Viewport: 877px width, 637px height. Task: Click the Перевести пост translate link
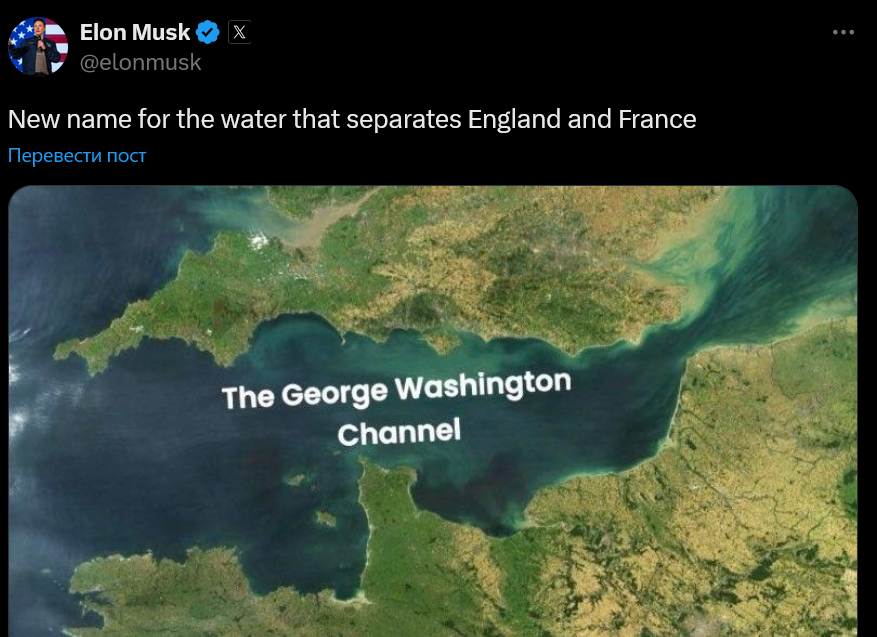coord(77,155)
